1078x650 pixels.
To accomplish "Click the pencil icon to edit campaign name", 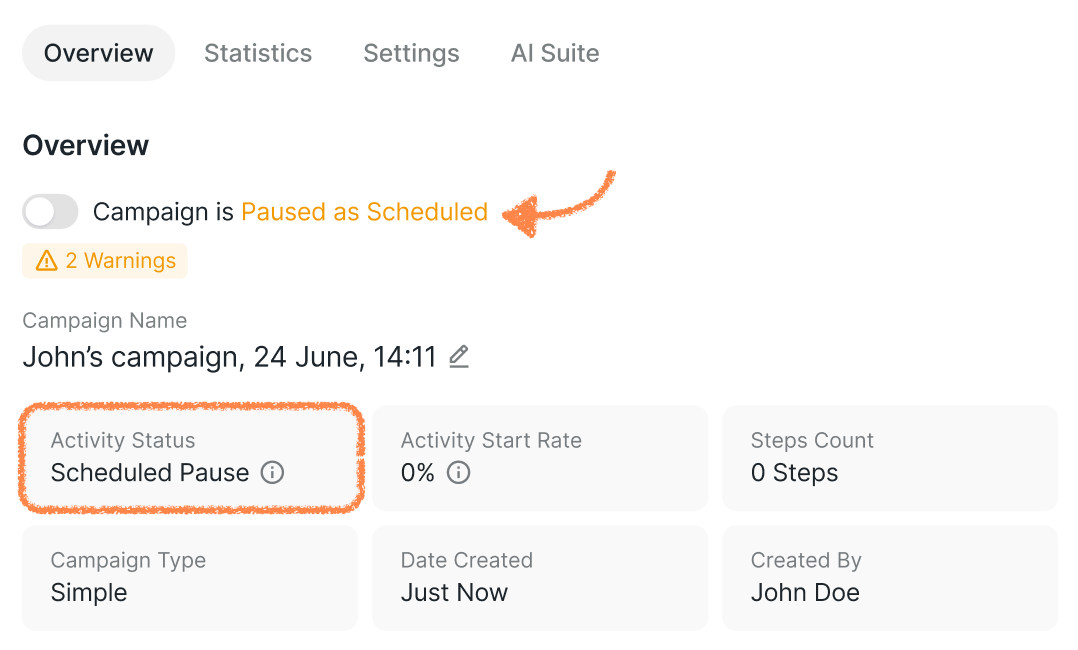I will (x=459, y=357).
